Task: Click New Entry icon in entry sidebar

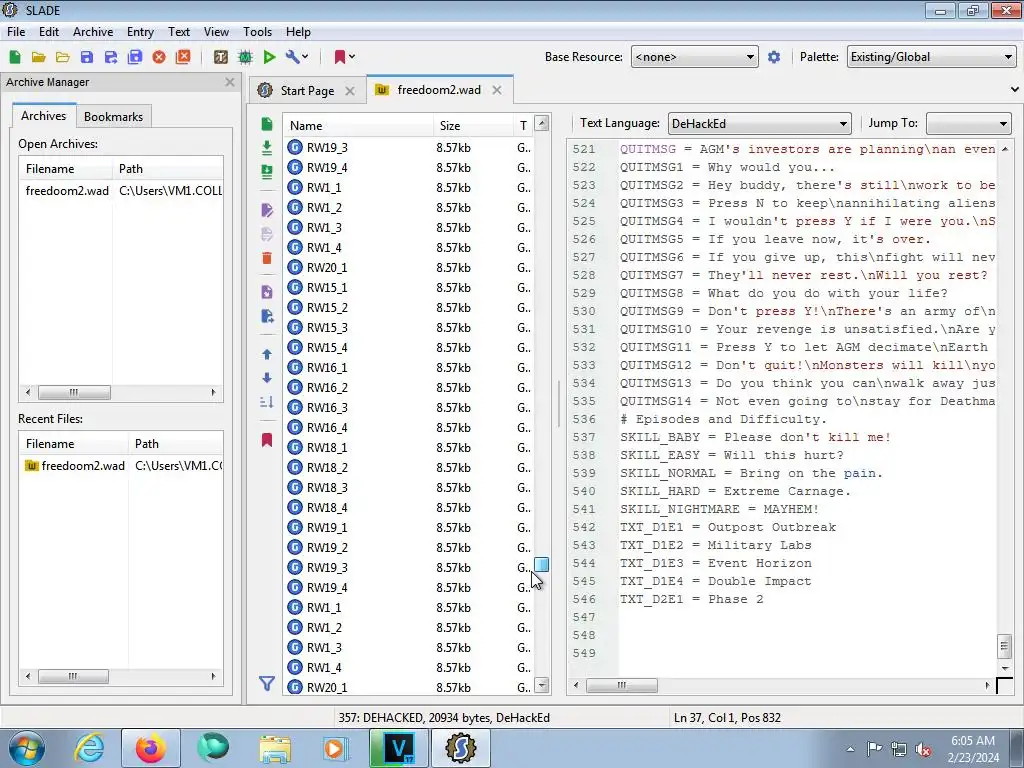Action: (266, 124)
